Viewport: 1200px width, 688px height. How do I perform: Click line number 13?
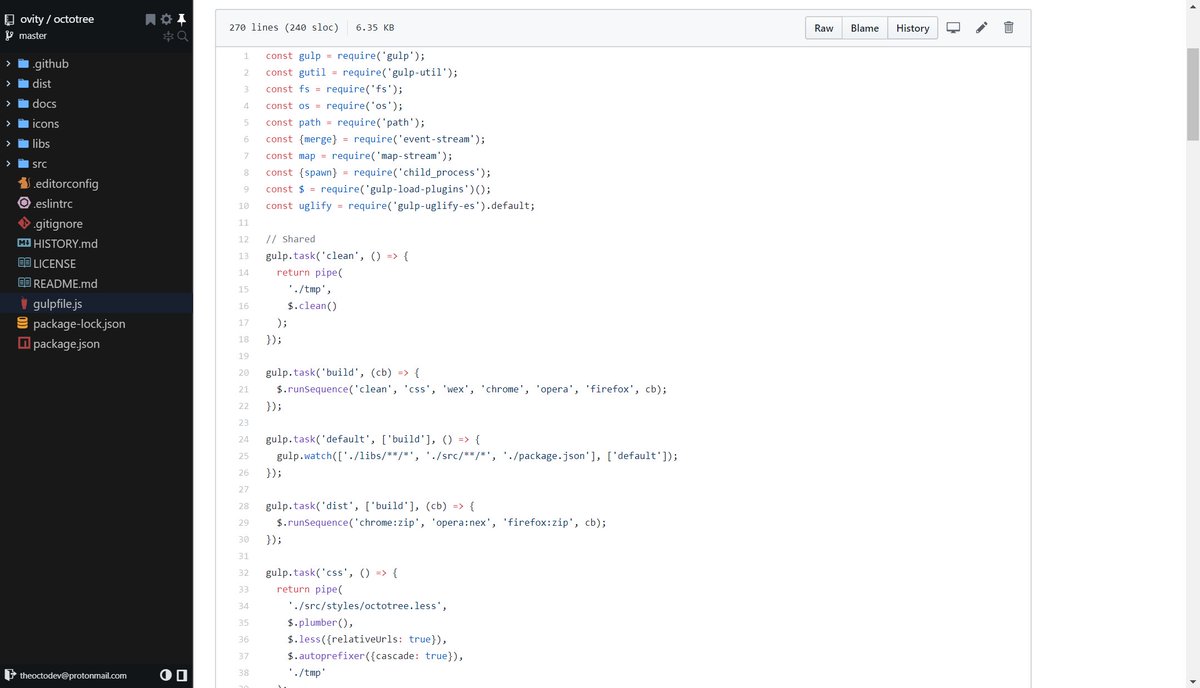coord(243,256)
